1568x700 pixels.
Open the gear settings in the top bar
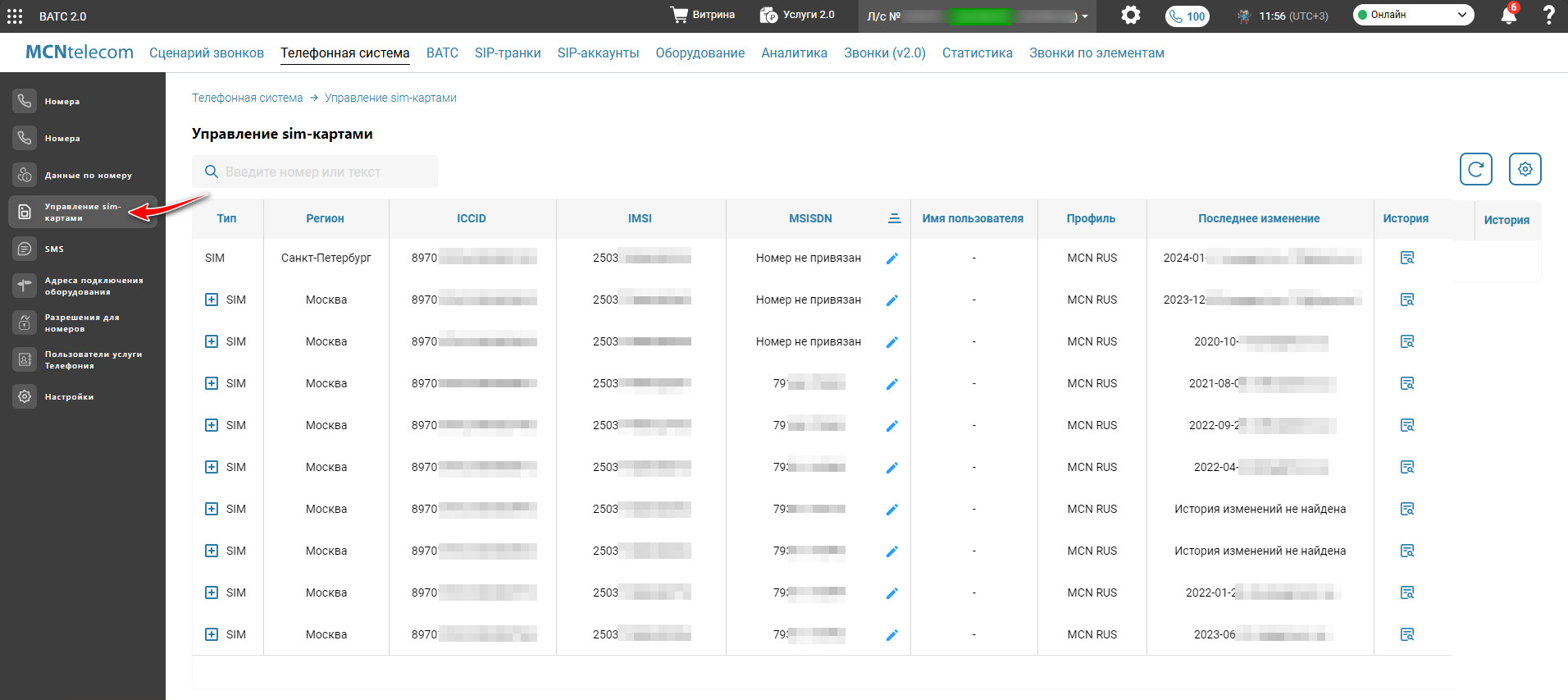[1131, 15]
